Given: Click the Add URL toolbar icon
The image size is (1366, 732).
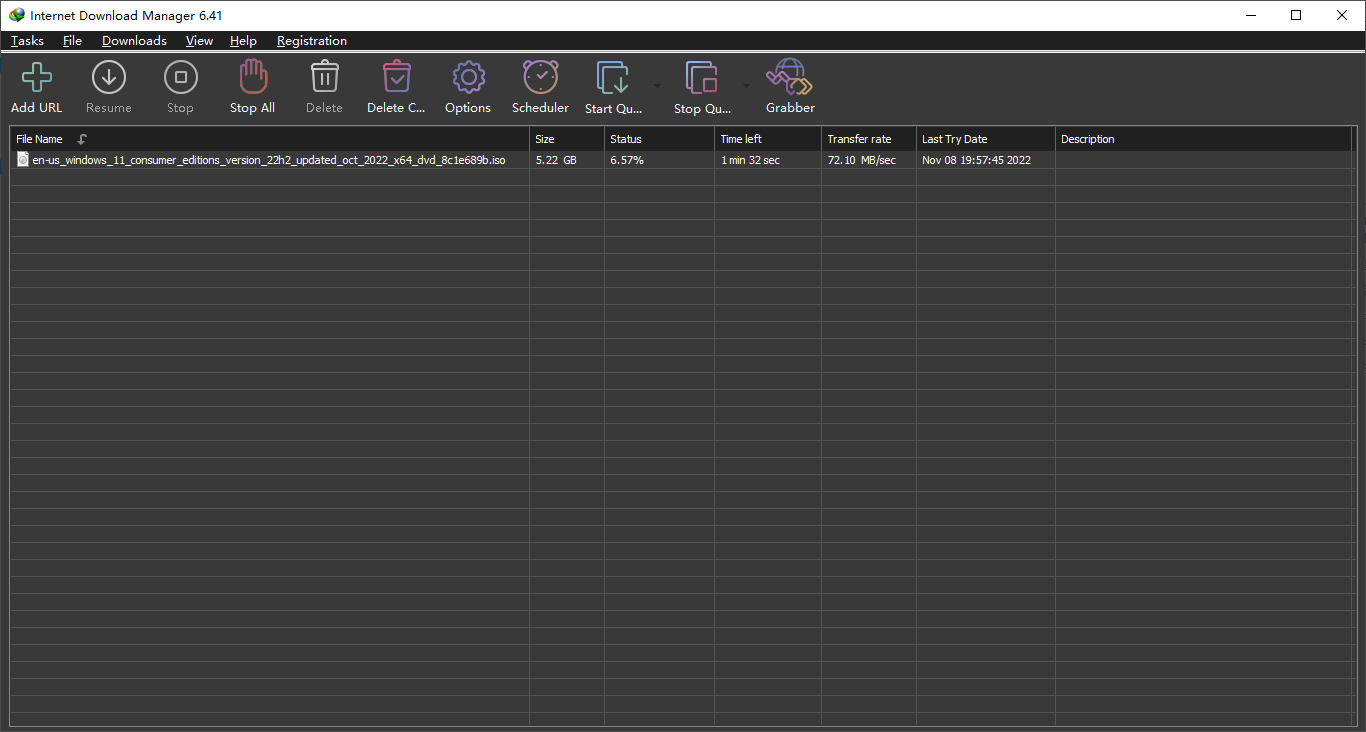Looking at the screenshot, I should [37, 78].
